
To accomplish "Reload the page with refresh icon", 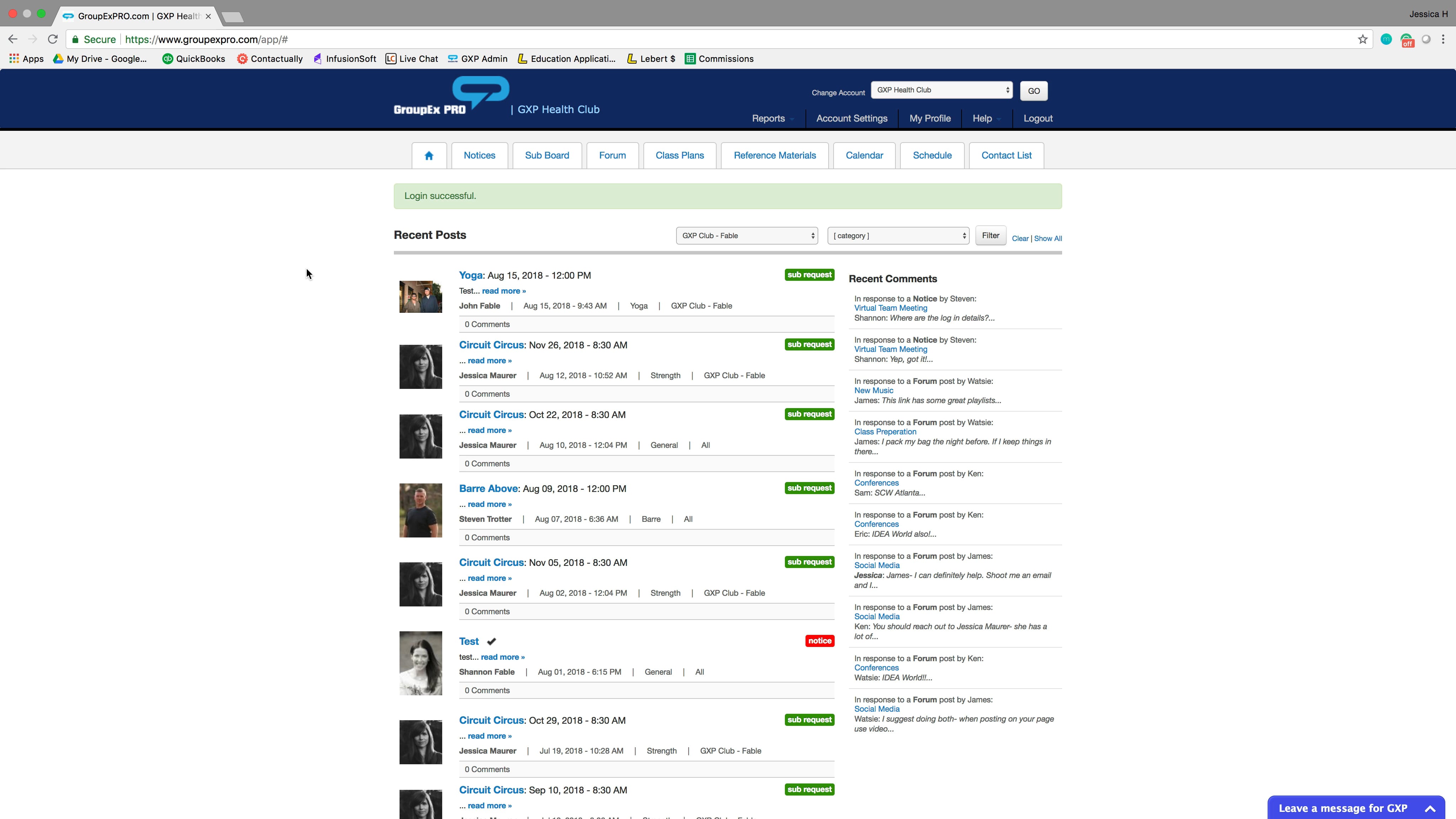I will tap(53, 39).
